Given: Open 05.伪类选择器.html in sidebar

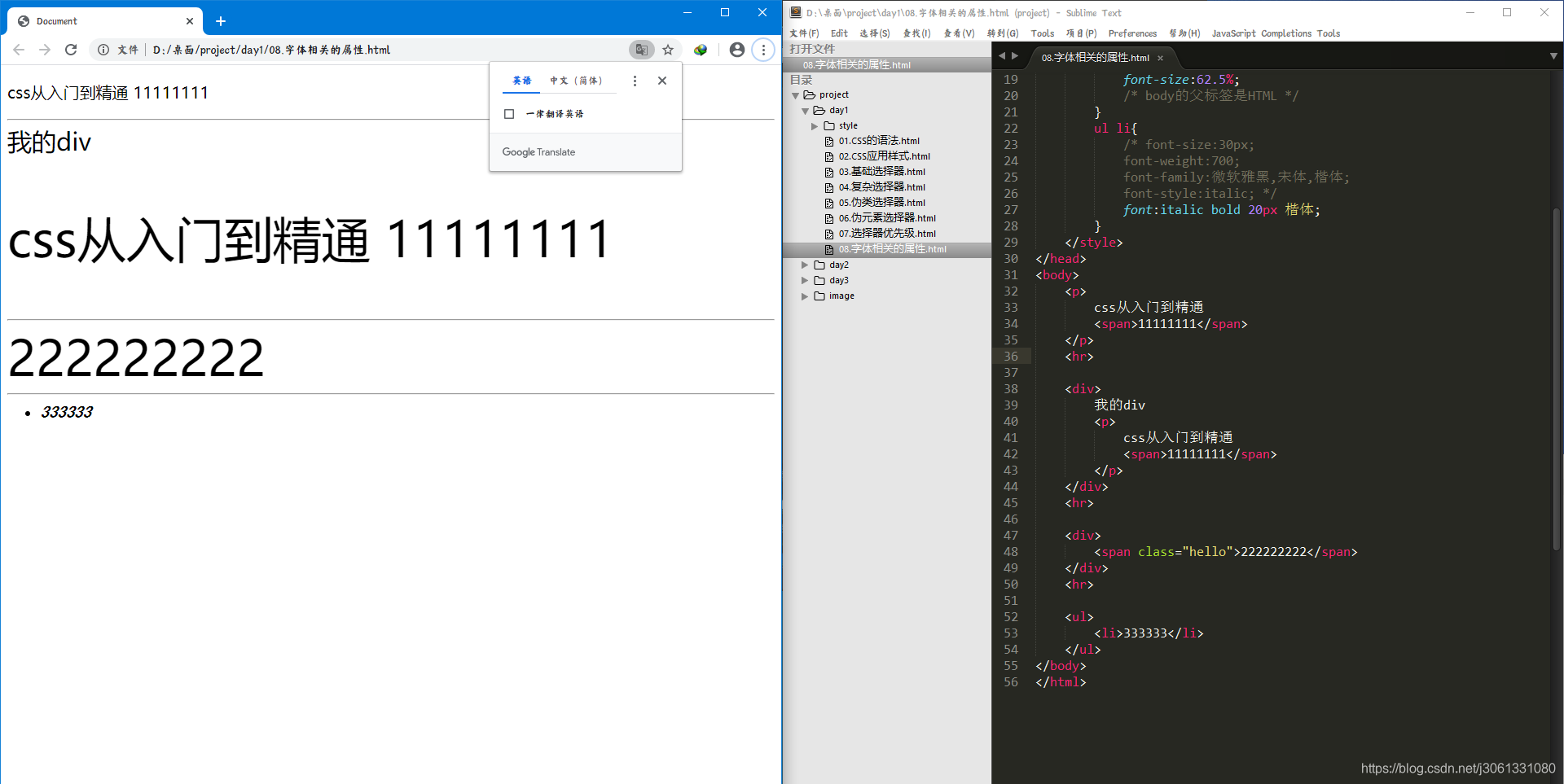Looking at the screenshot, I should point(881,203).
